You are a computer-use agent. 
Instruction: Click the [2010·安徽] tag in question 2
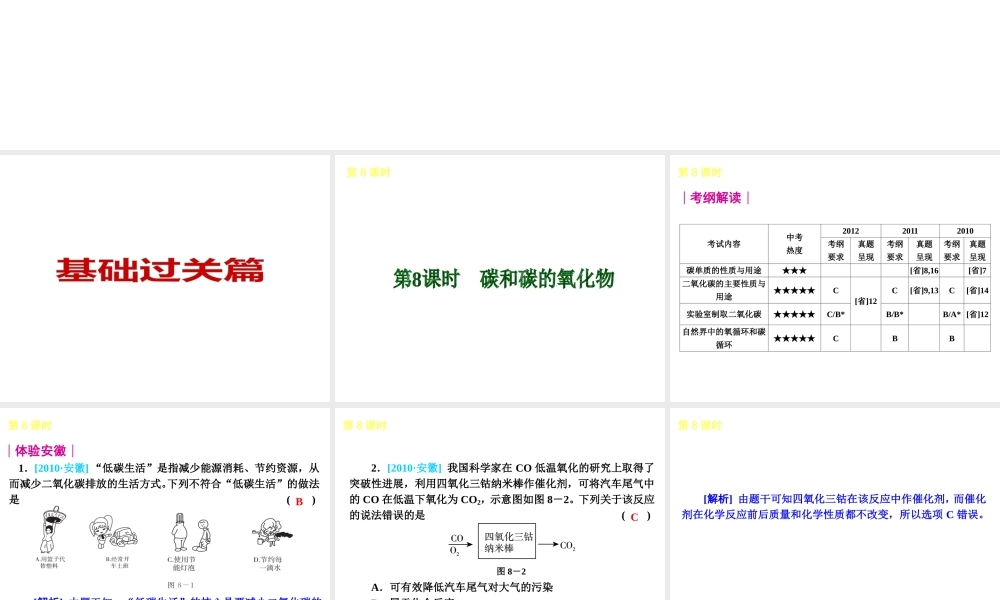pos(414,468)
